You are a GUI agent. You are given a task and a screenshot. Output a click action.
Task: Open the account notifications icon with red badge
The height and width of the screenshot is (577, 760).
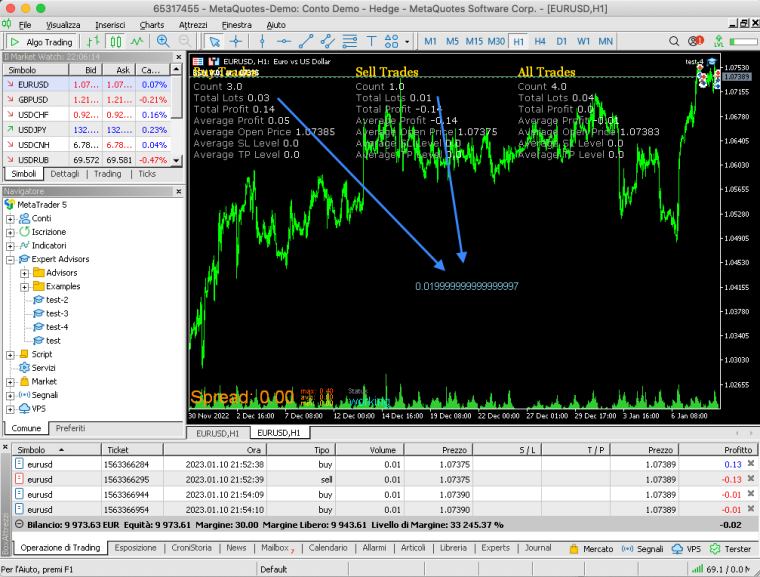point(696,41)
